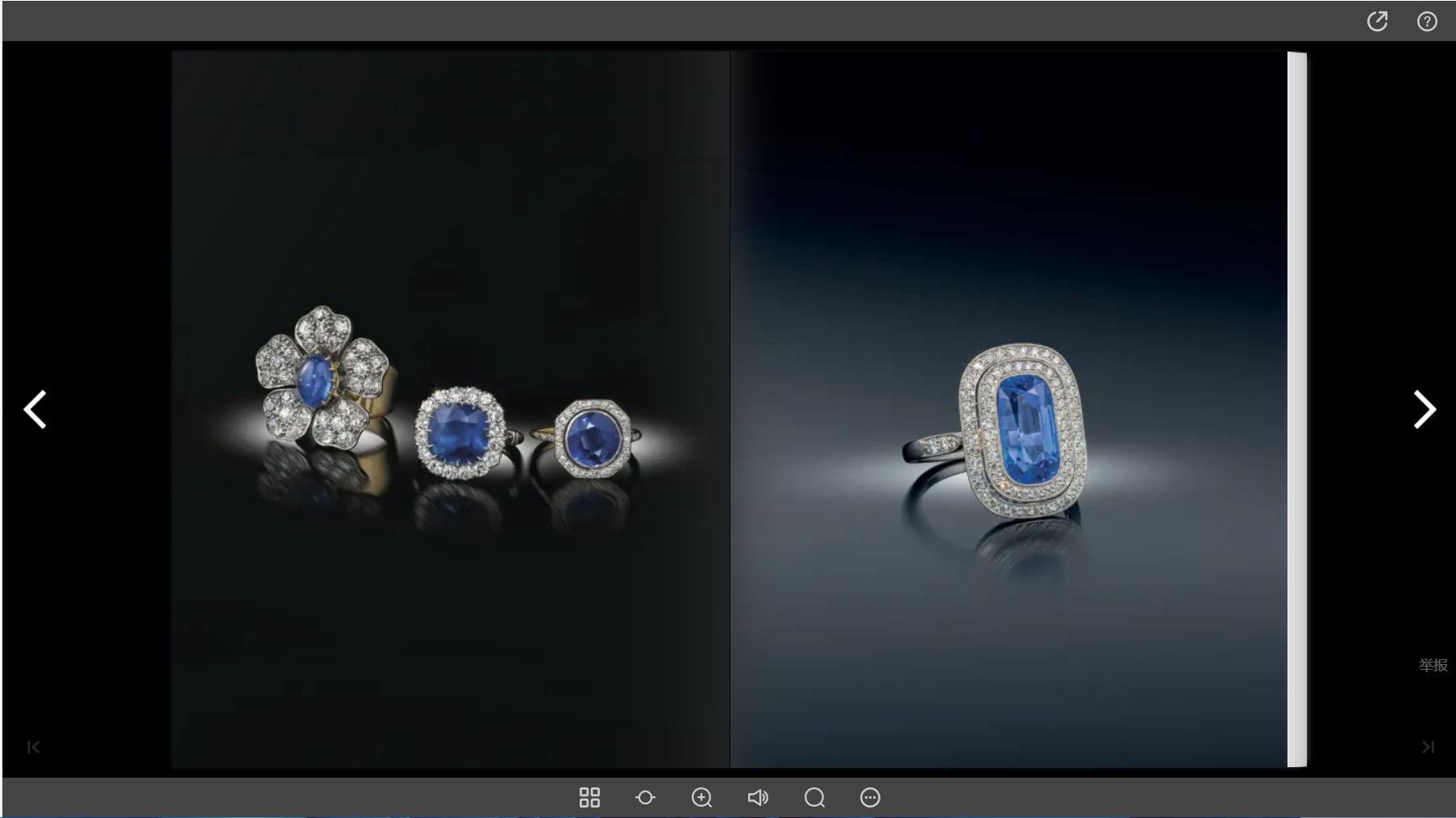Image resolution: width=1456 pixels, height=818 pixels.
Task: Open the page thumbnails grid view
Action: coord(589,798)
